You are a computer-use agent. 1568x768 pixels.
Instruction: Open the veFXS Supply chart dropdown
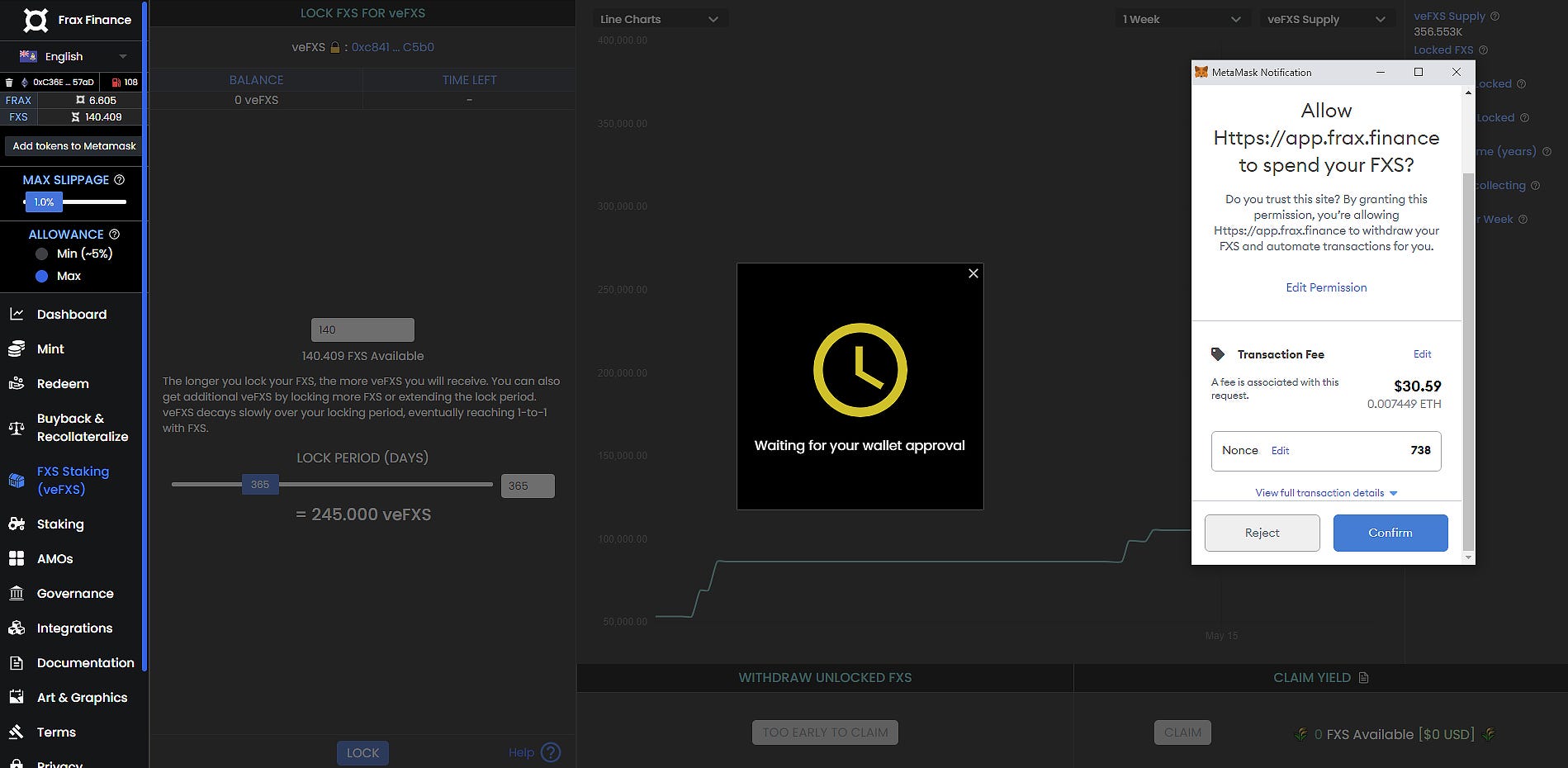1327,19
